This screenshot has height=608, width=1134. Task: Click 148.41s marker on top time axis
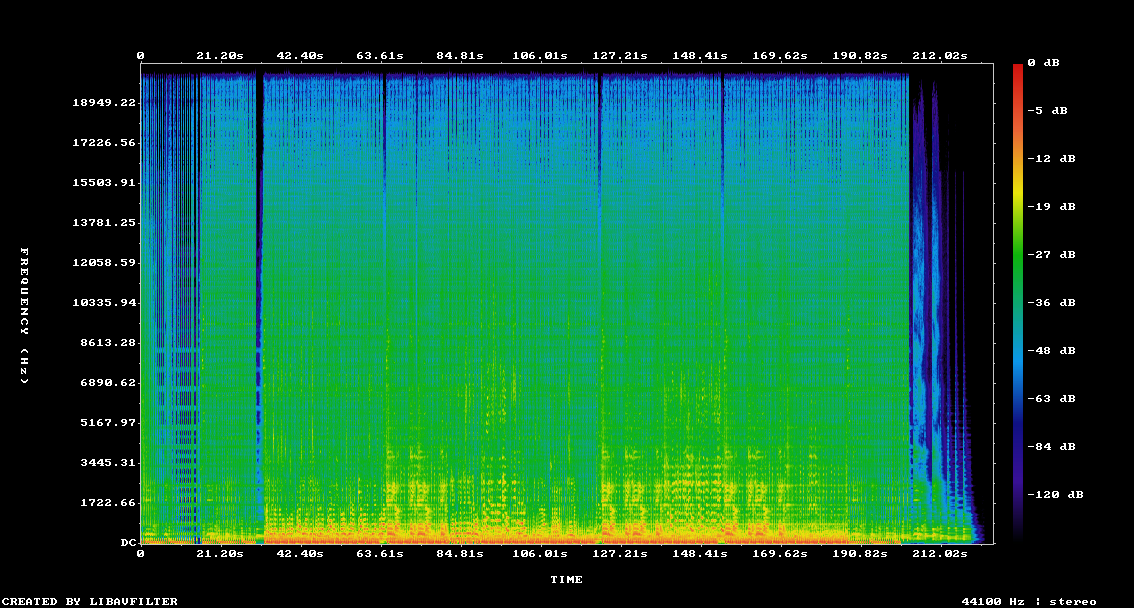[700, 56]
